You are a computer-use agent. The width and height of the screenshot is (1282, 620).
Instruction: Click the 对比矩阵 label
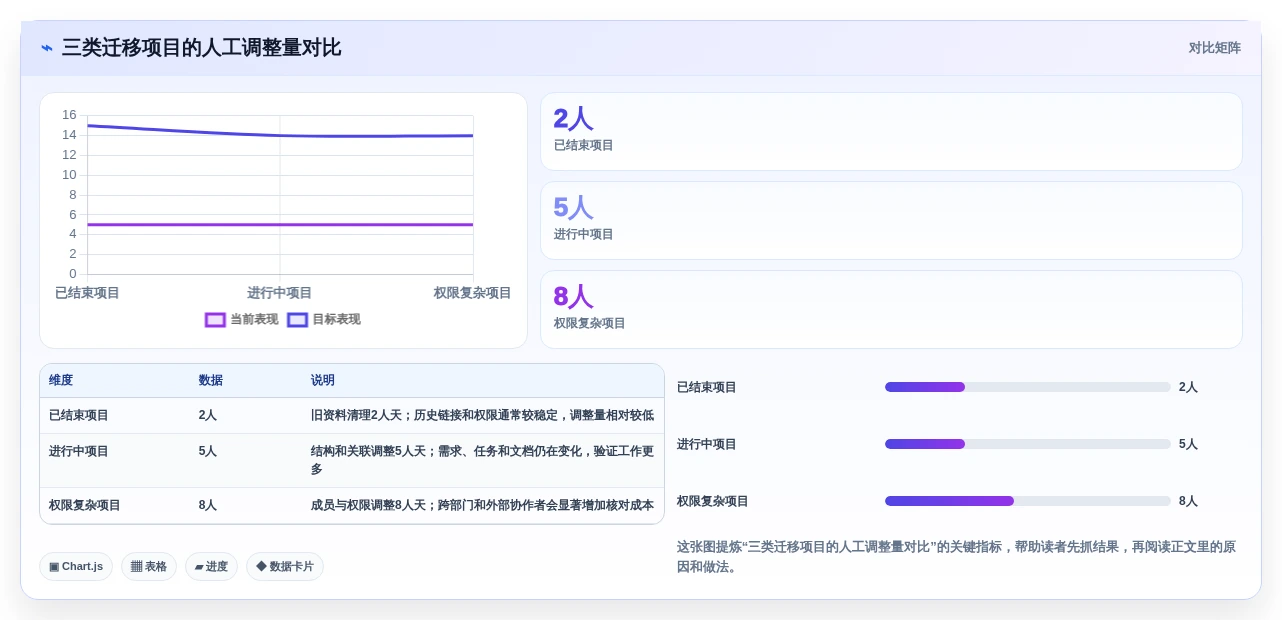coord(1214,48)
